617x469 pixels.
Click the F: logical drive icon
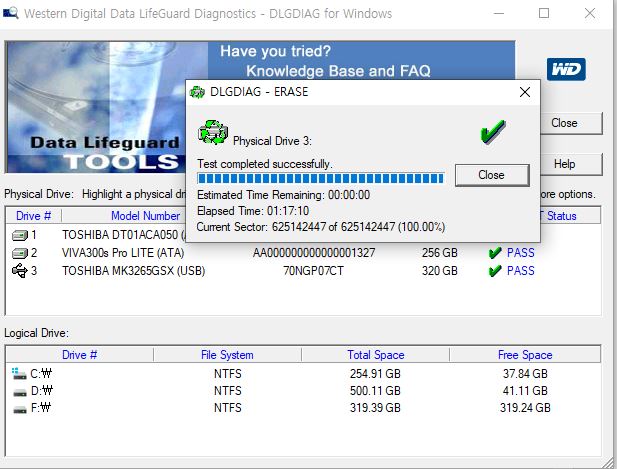[19, 409]
